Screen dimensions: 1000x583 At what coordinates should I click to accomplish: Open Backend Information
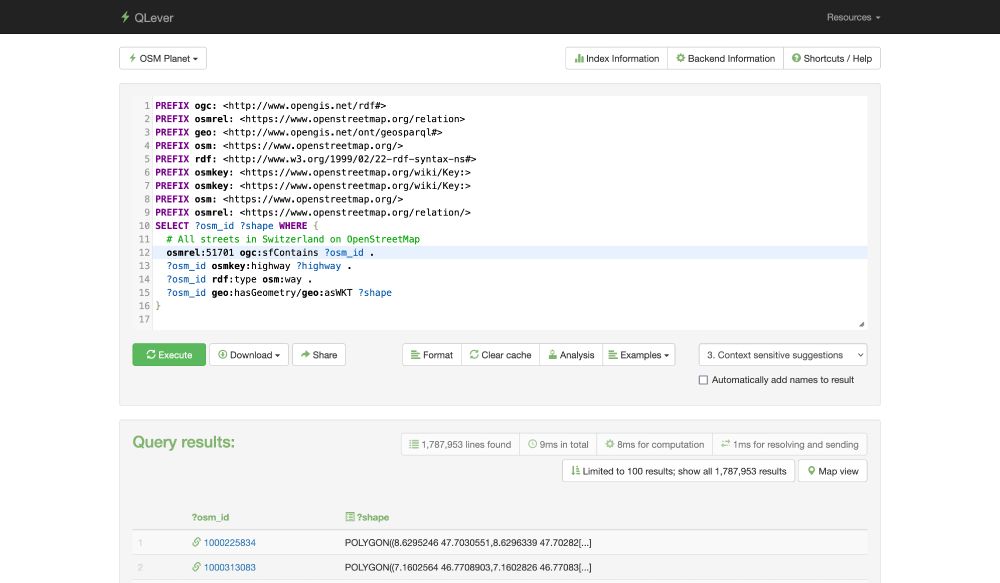[725, 58]
